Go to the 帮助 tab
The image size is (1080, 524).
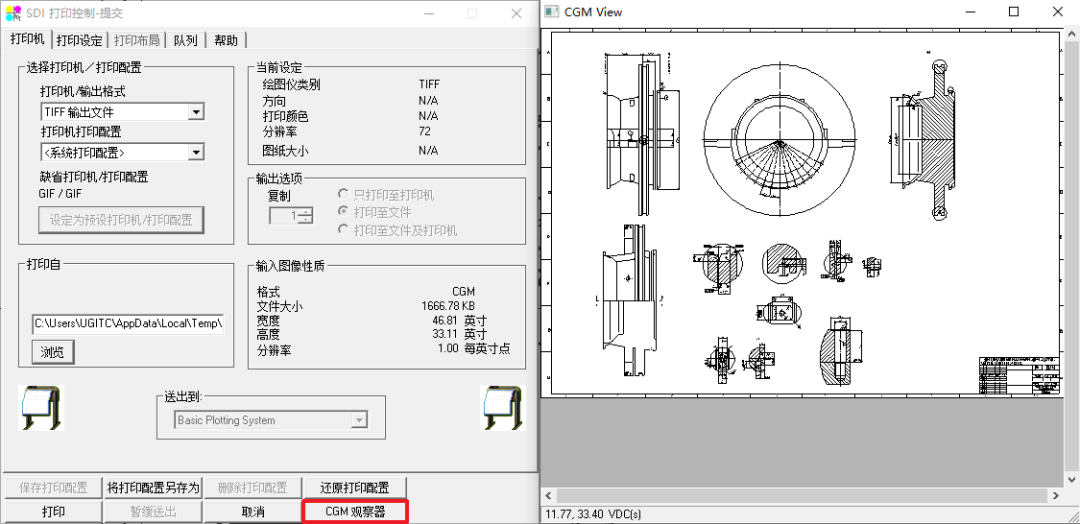[x=226, y=41]
